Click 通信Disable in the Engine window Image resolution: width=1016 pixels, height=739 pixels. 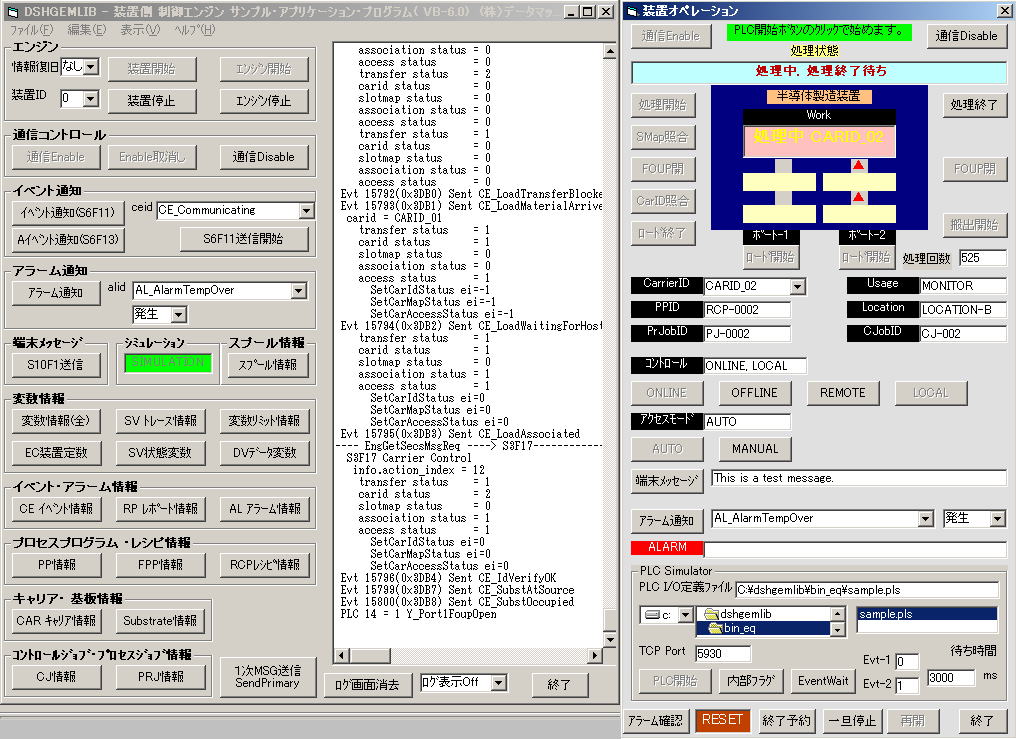[x=263, y=157]
